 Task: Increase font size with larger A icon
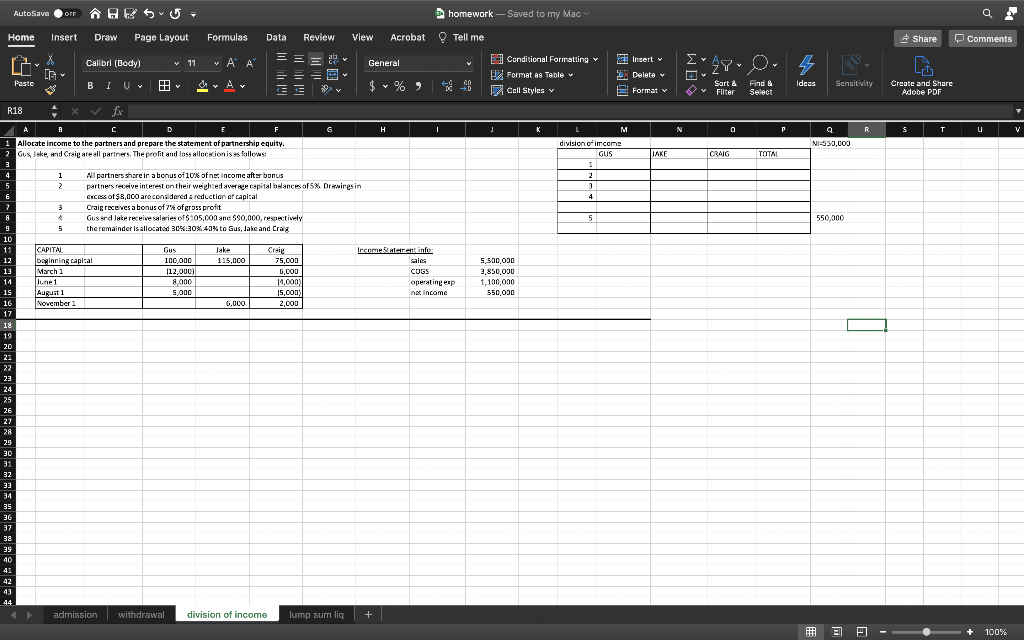(x=231, y=63)
